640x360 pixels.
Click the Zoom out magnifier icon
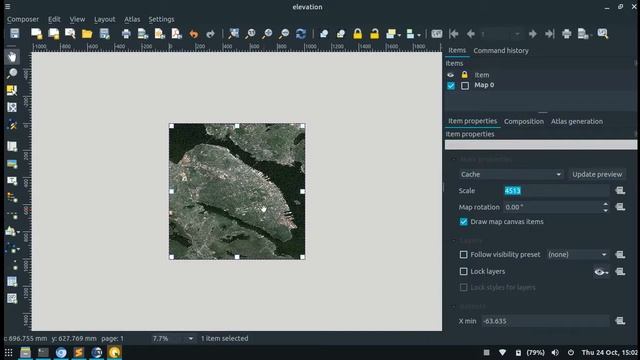[x=284, y=33]
